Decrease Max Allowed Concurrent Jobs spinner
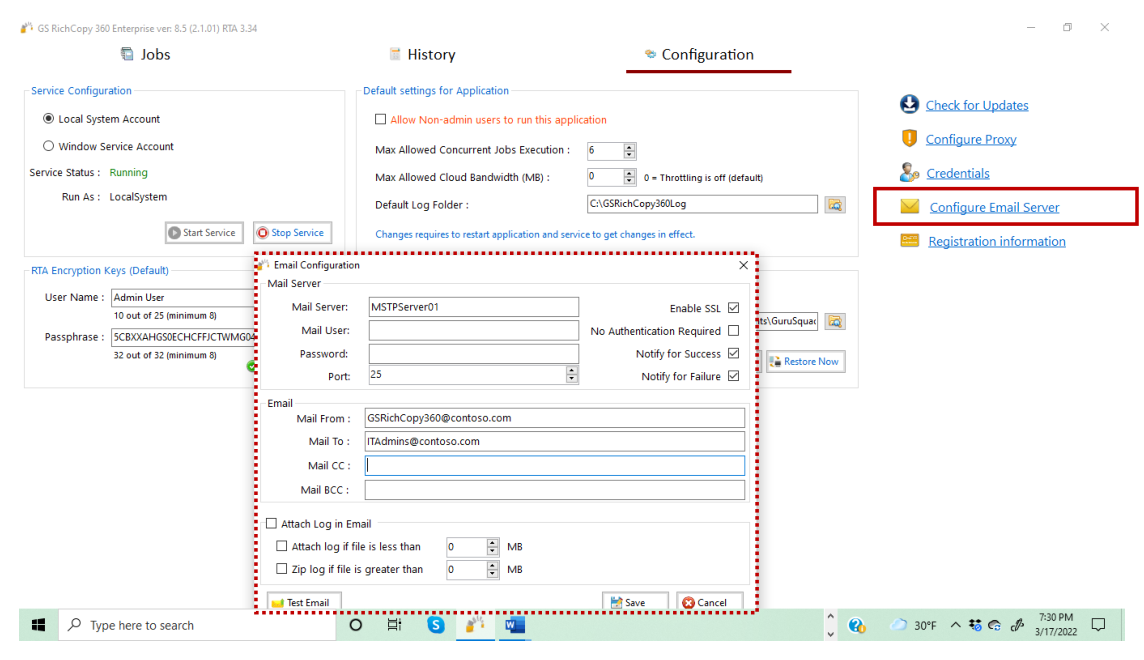This screenshot has width=1144, height=660. pyautogui.click(x=629, y=155)
